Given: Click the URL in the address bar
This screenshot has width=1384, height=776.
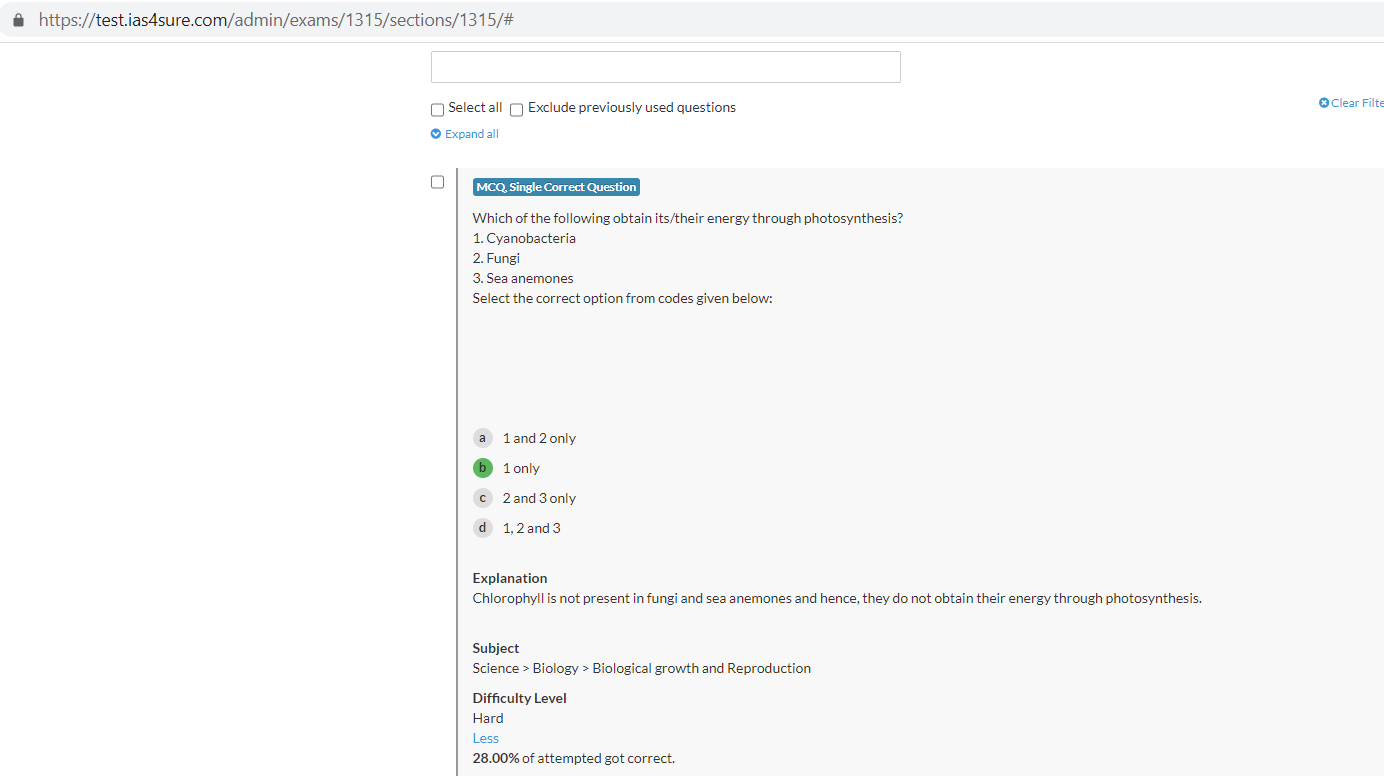Looking at the screenshot, I should (276, 20).
